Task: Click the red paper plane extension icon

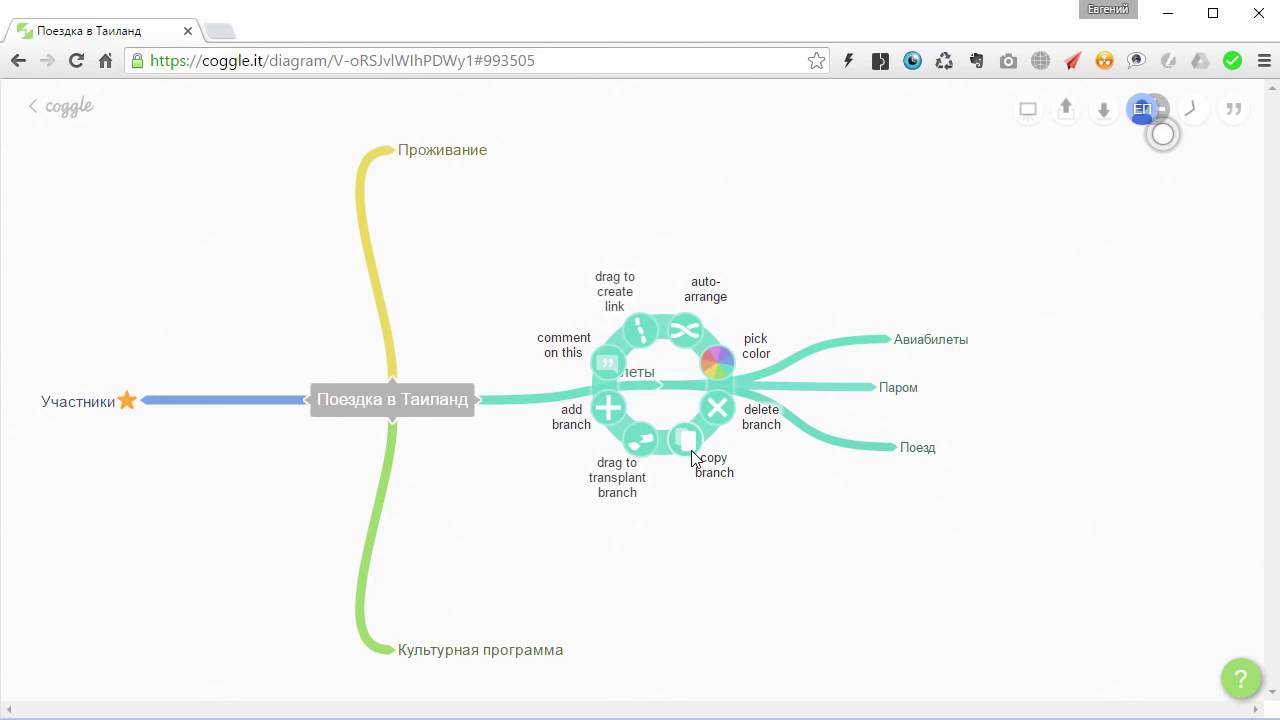Action: pyautogui.click(x=1072, y=61)
